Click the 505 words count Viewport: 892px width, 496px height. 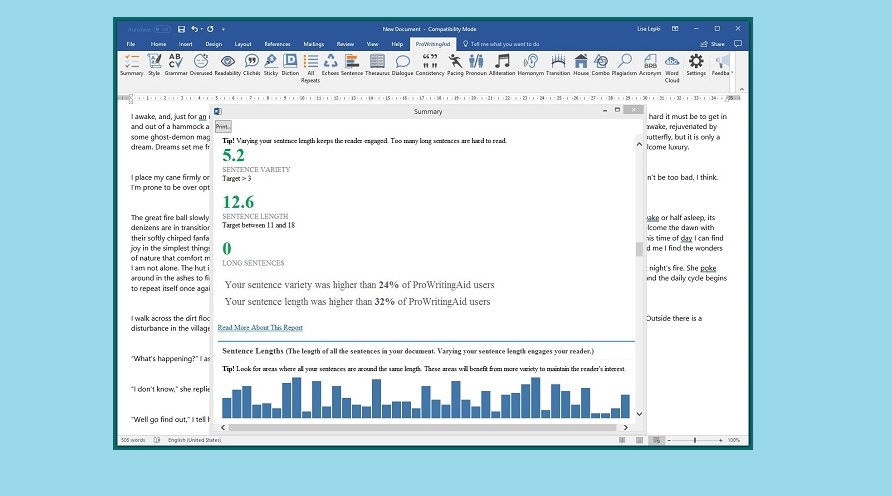133,440
